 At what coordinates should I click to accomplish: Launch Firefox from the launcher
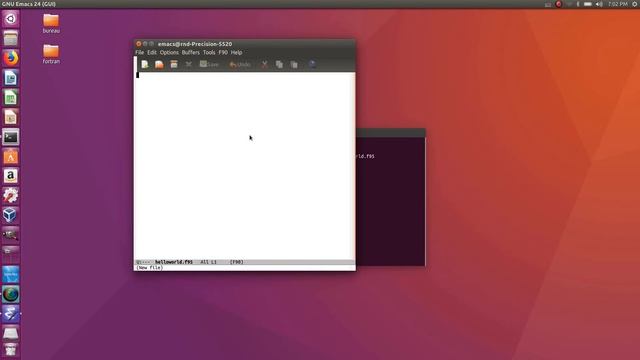(11, 58)
